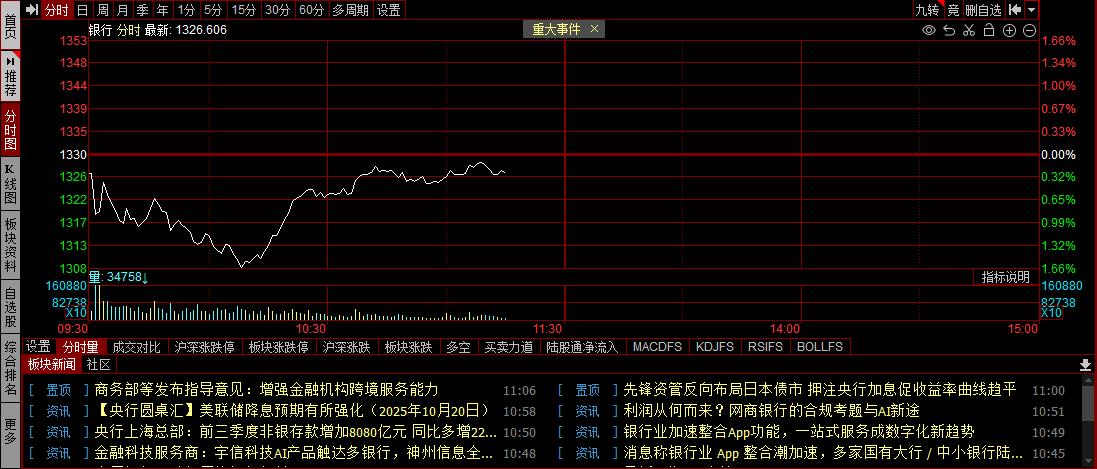This screenshot has height=469, width=1097.
Task: Open 指标说明 indicator description
Action: (x=1005, y=277)
